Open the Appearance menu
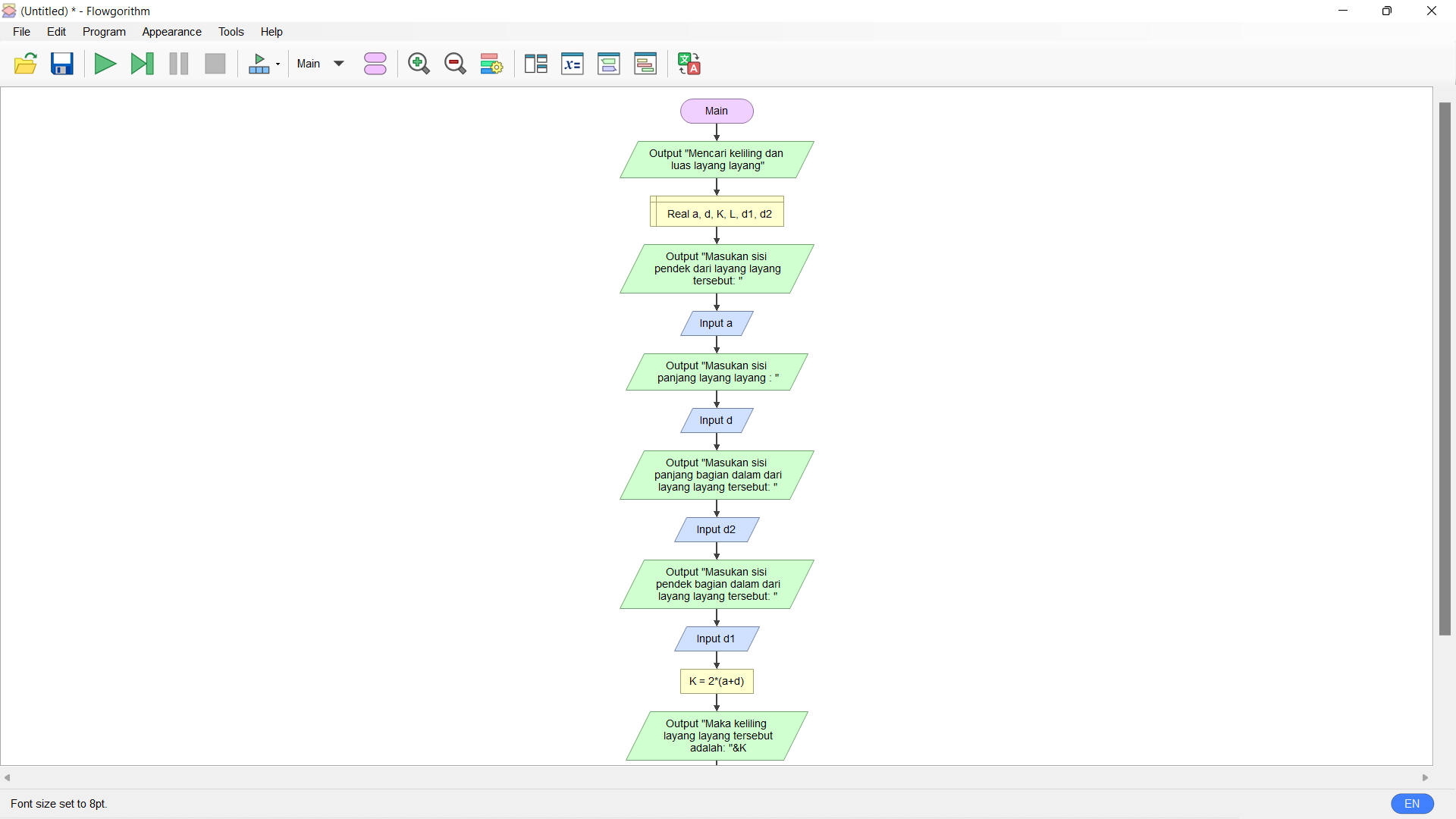The image size is (1456, 819). pyautogui.click(x=171, y=32)
